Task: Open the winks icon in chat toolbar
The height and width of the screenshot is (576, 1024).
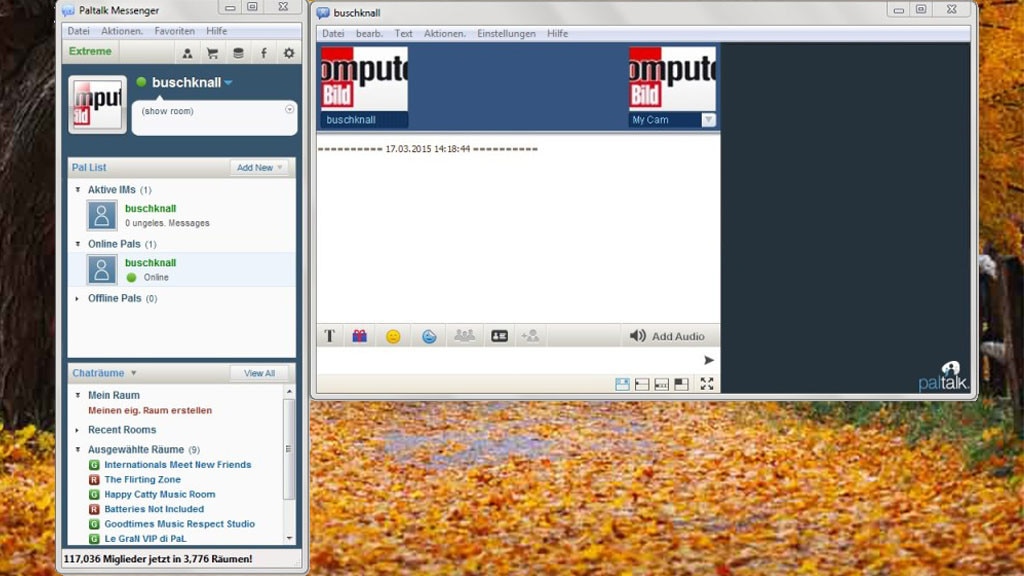Action: click(x=428, y=335)
